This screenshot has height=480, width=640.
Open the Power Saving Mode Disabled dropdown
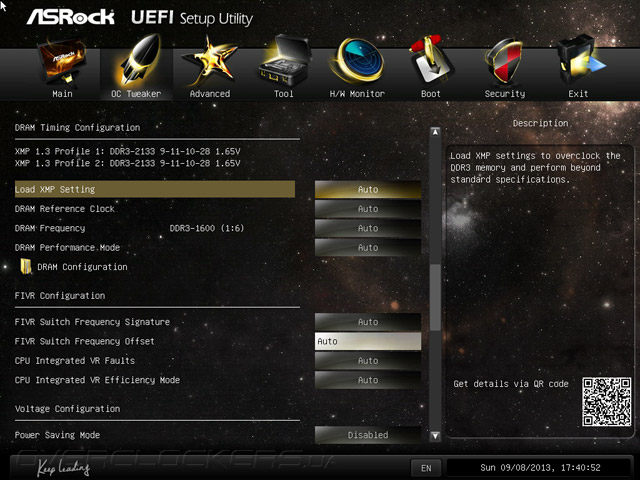tap(368, 435)
